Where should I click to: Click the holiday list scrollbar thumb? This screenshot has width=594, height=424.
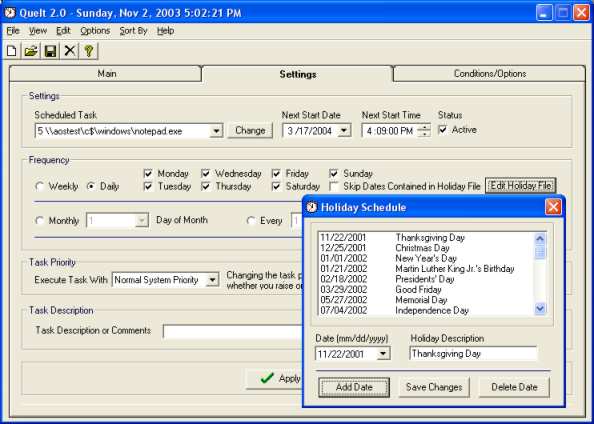540,252
